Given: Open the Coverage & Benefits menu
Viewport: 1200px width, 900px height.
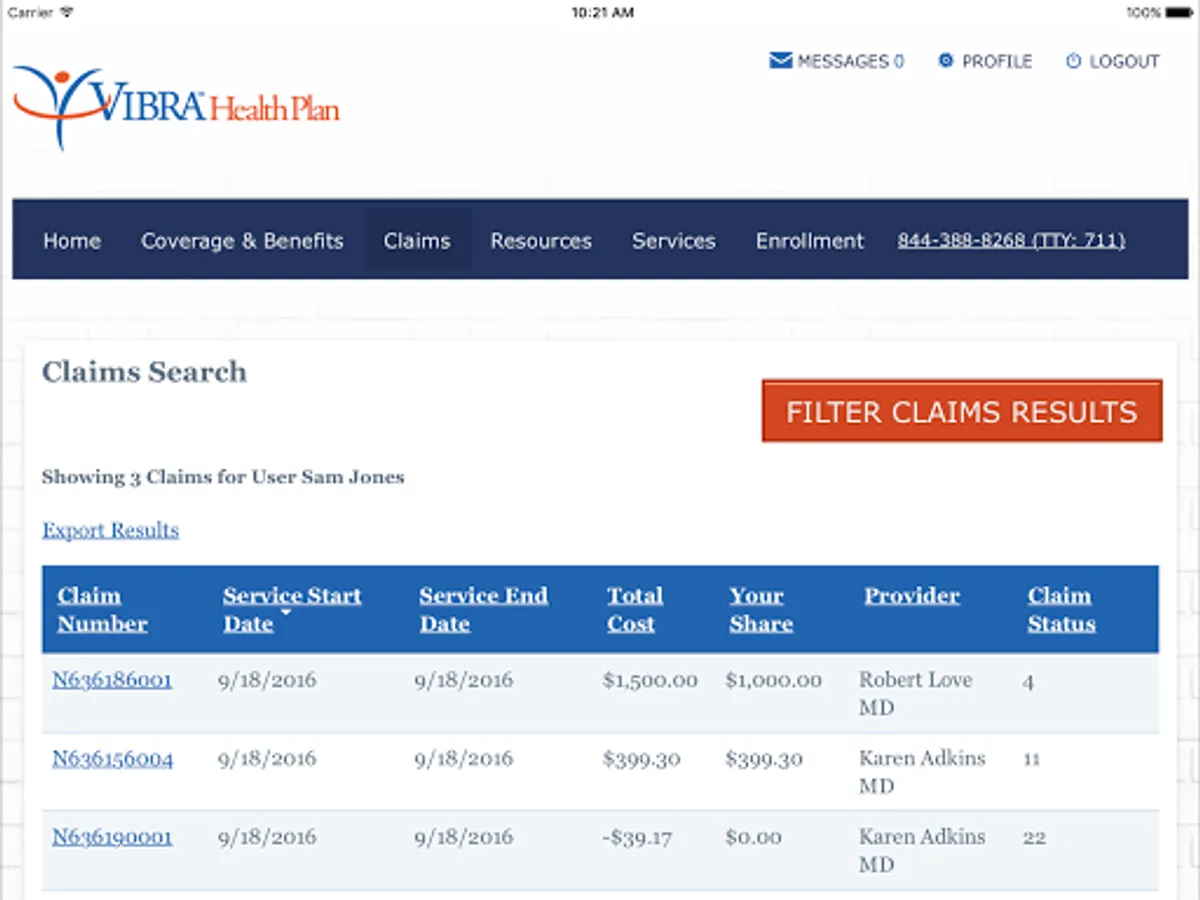Looking at the screenshot, I should coord(242,240).
